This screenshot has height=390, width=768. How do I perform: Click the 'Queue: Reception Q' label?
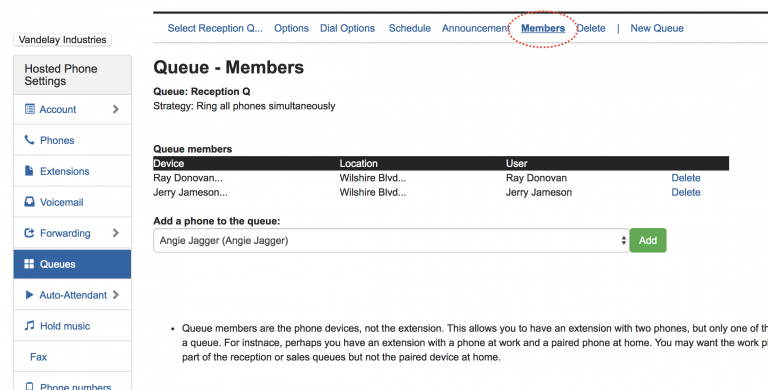[202, 92]
